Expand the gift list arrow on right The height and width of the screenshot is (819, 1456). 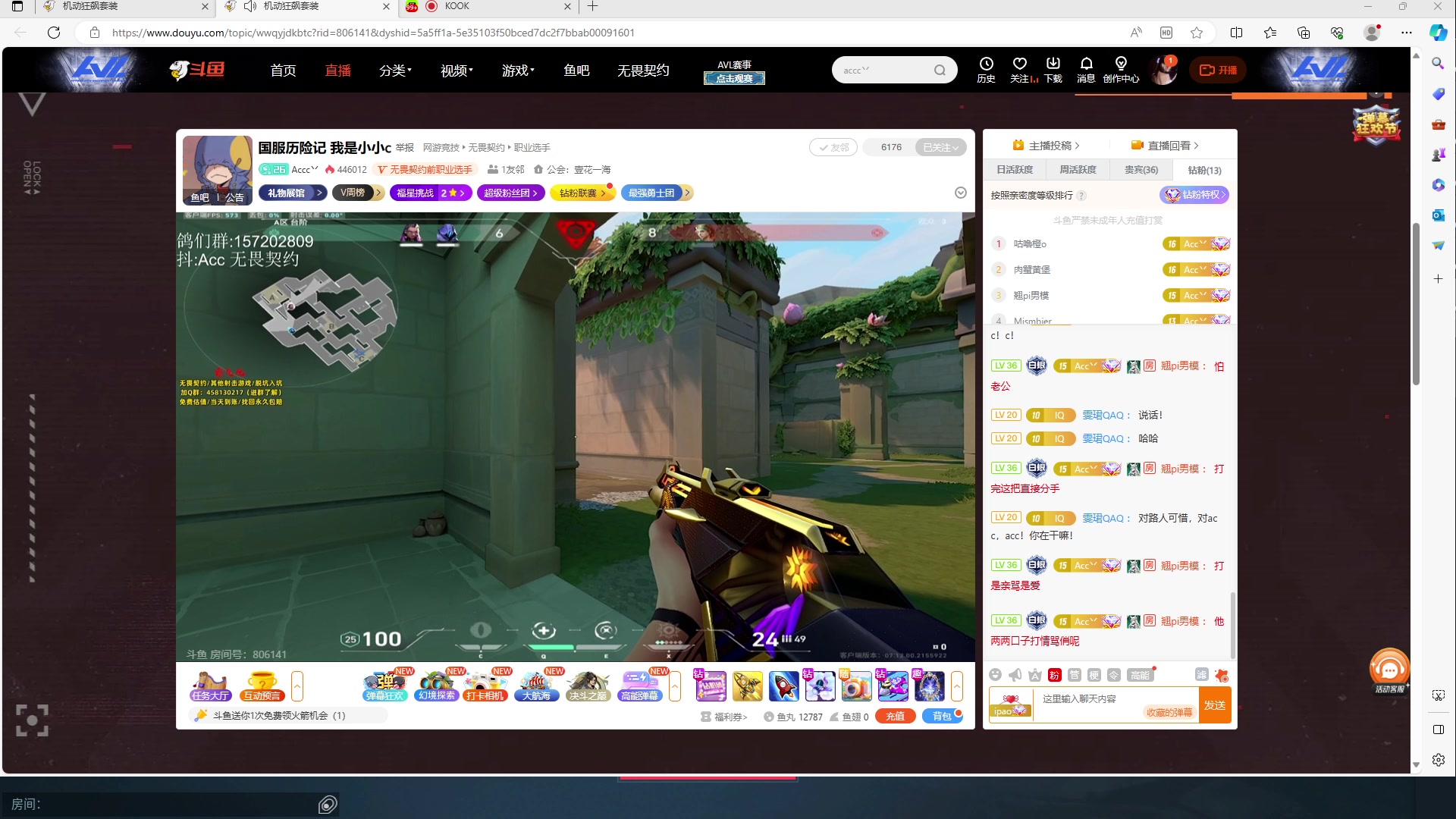pos(957,686)
